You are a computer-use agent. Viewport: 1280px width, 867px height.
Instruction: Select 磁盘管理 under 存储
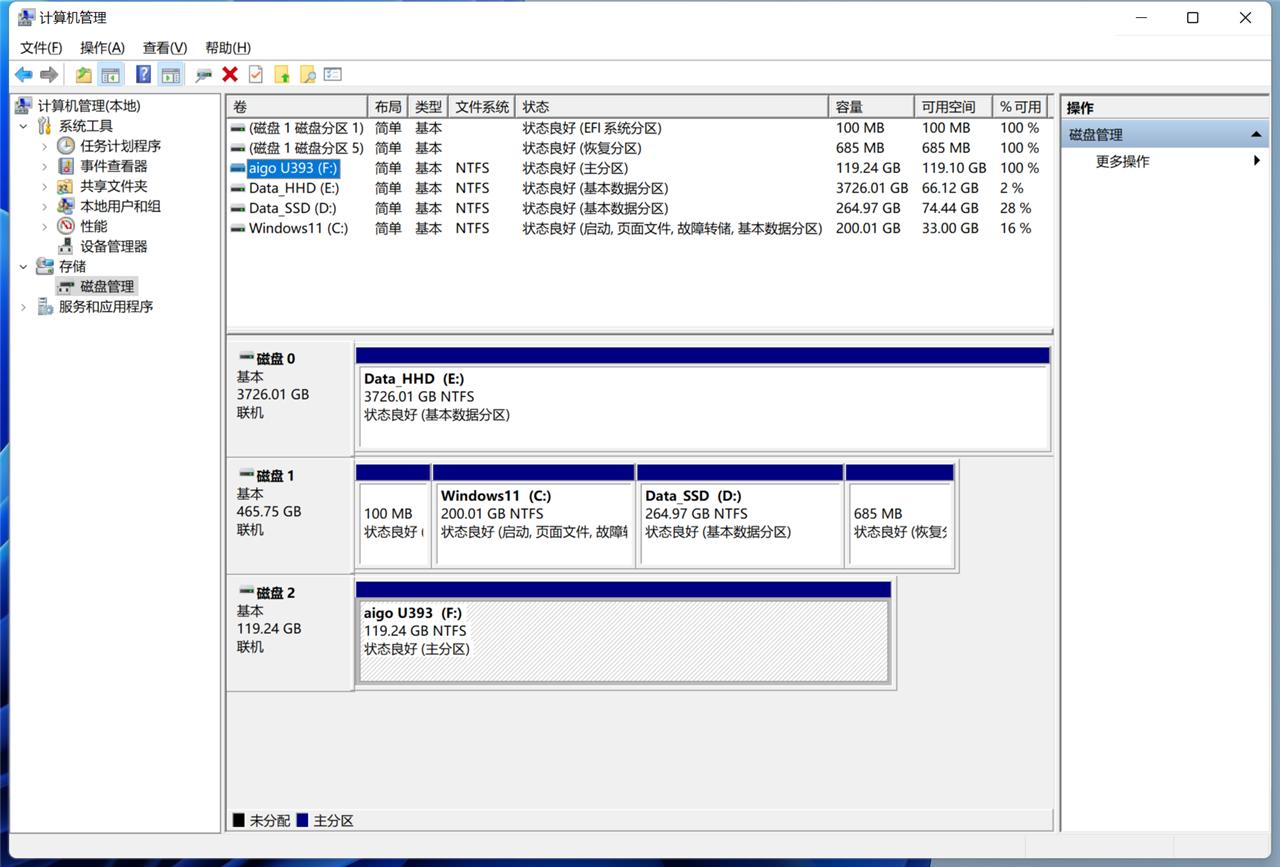106,286
